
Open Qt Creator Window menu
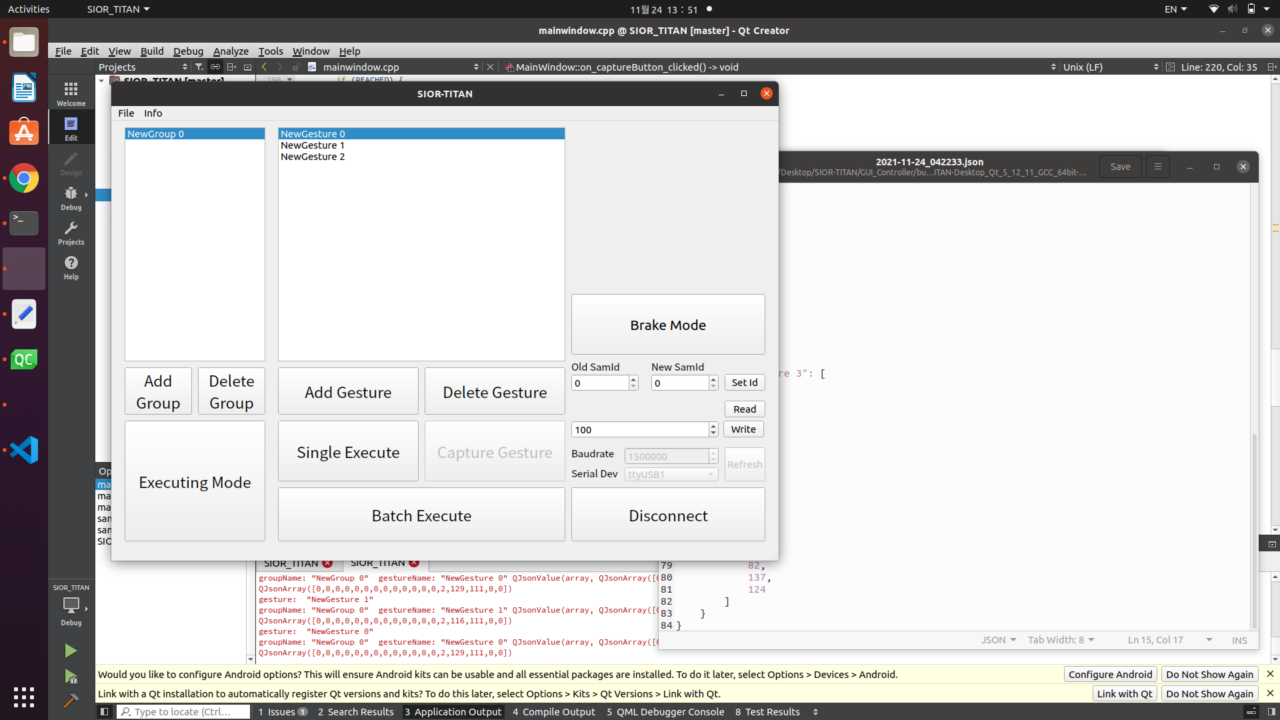click(311, 51)
